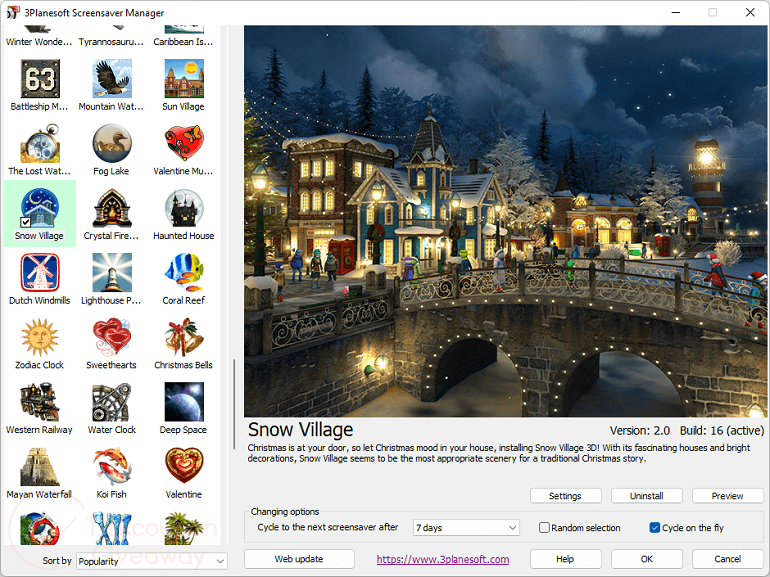Pick the Fog Lake duck icon
Screen dimensions: 770x577
click(x=111, y=143)
